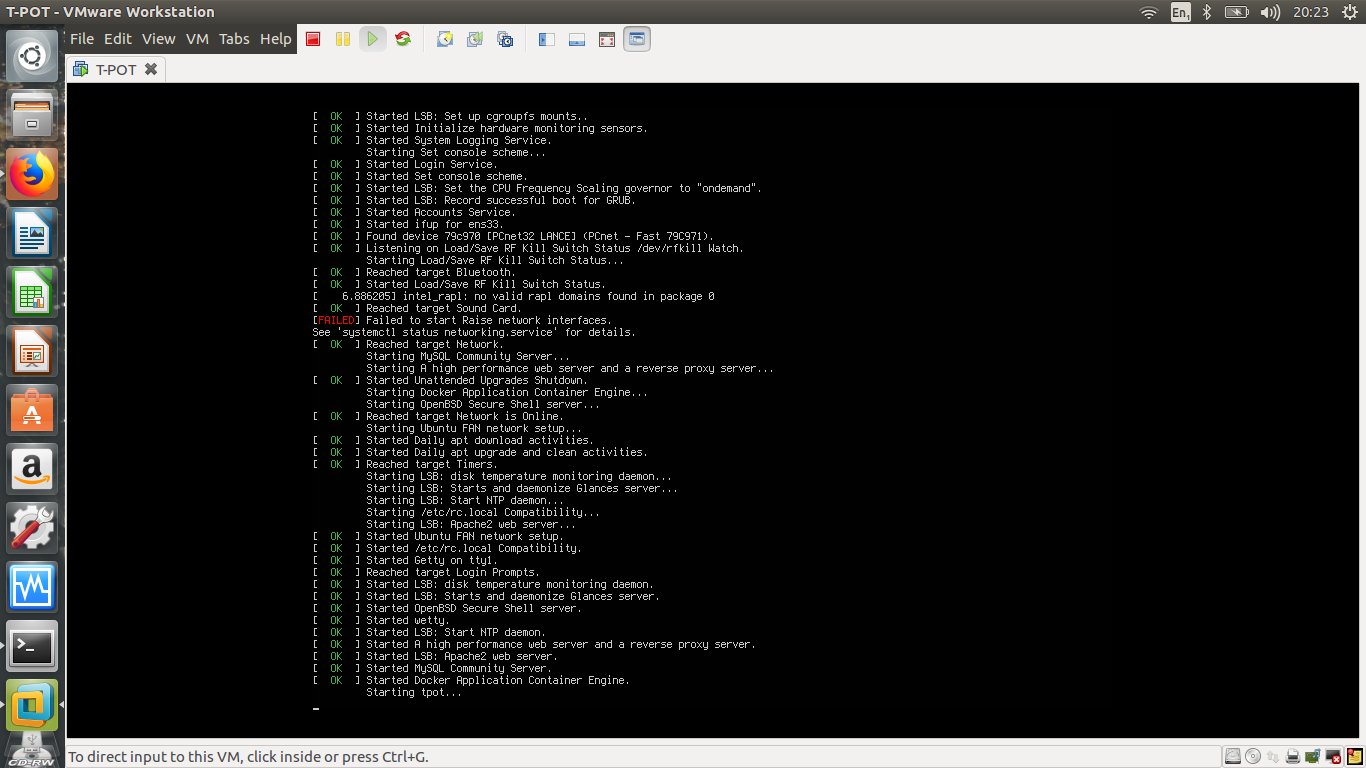The height and width of the screenshot is (768, 1366).
Task: Open the Wi-Fi network indicator menu
Action: click(1149, 12)
